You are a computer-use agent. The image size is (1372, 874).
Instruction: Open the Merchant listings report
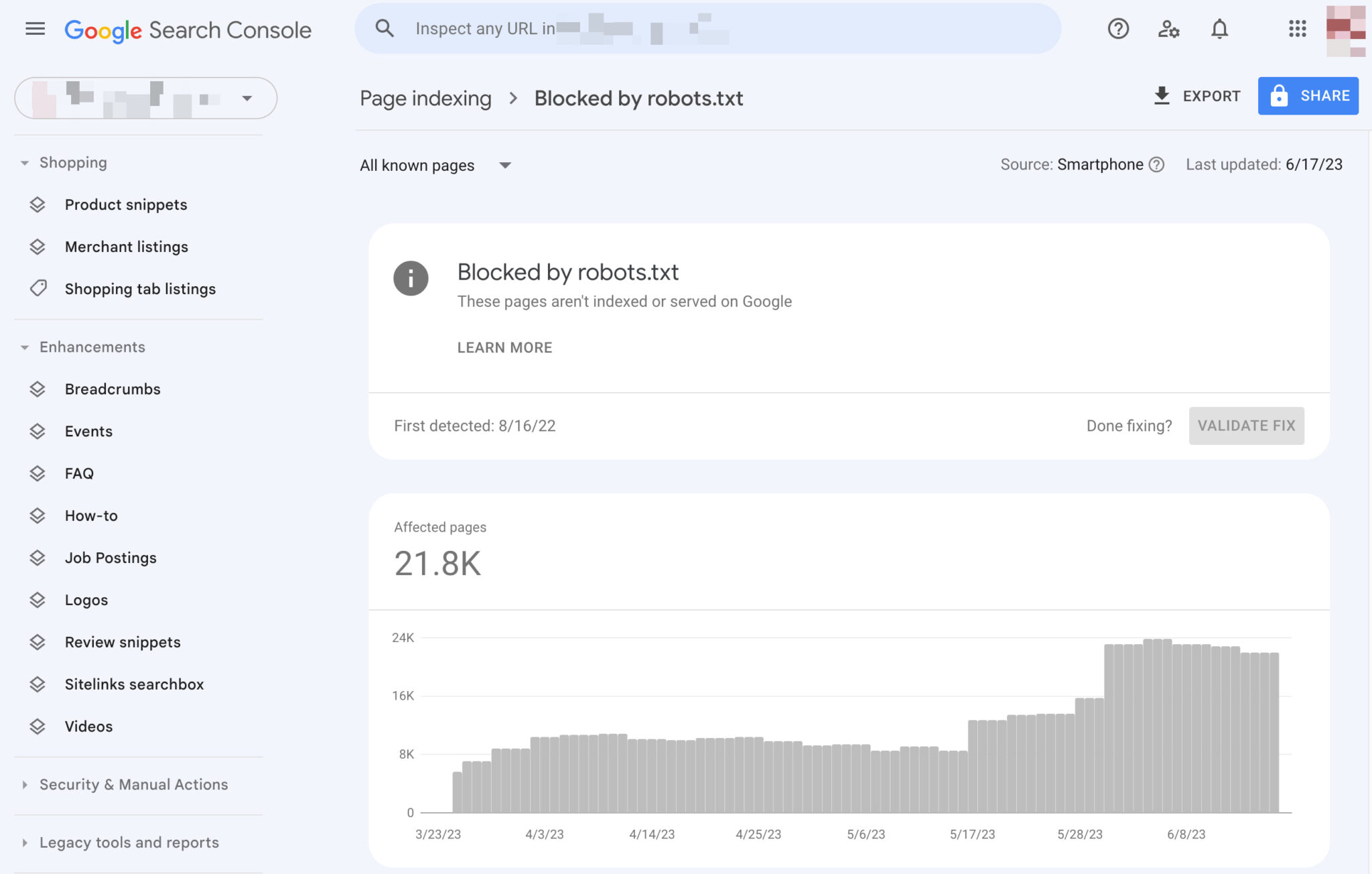126,247
